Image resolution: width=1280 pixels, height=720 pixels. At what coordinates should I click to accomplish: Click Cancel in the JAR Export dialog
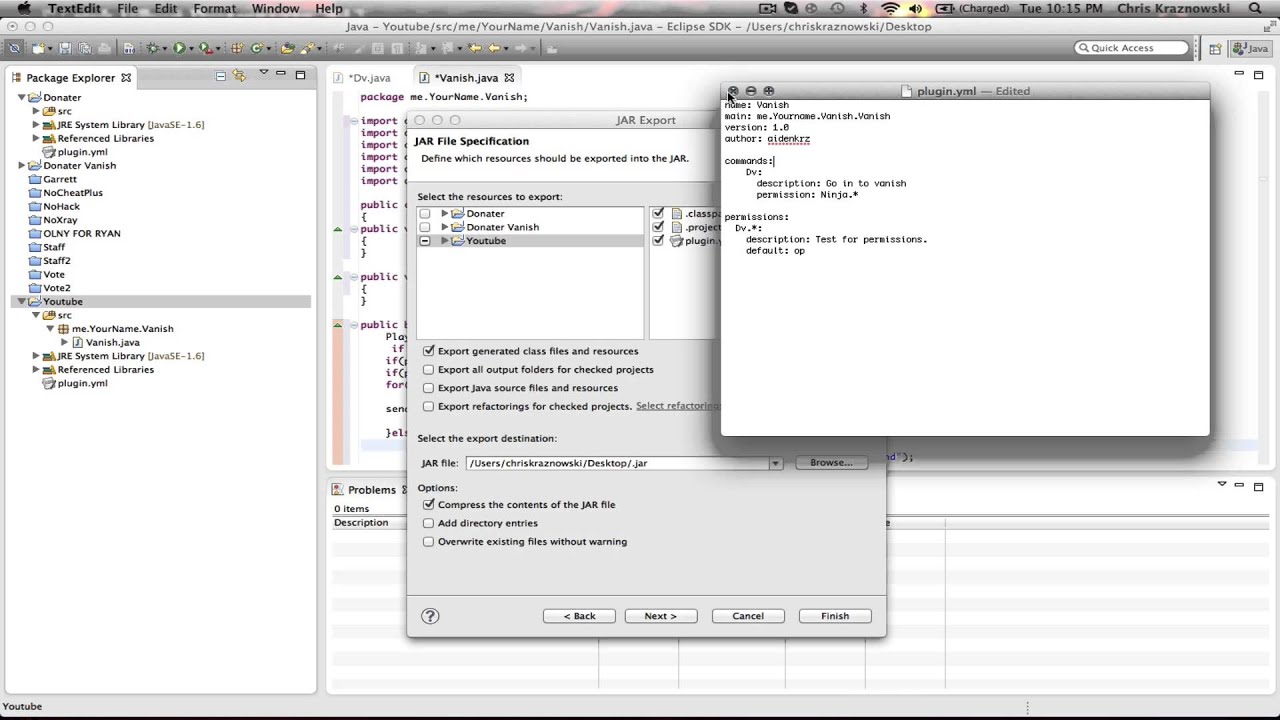(x=748, y=616)
